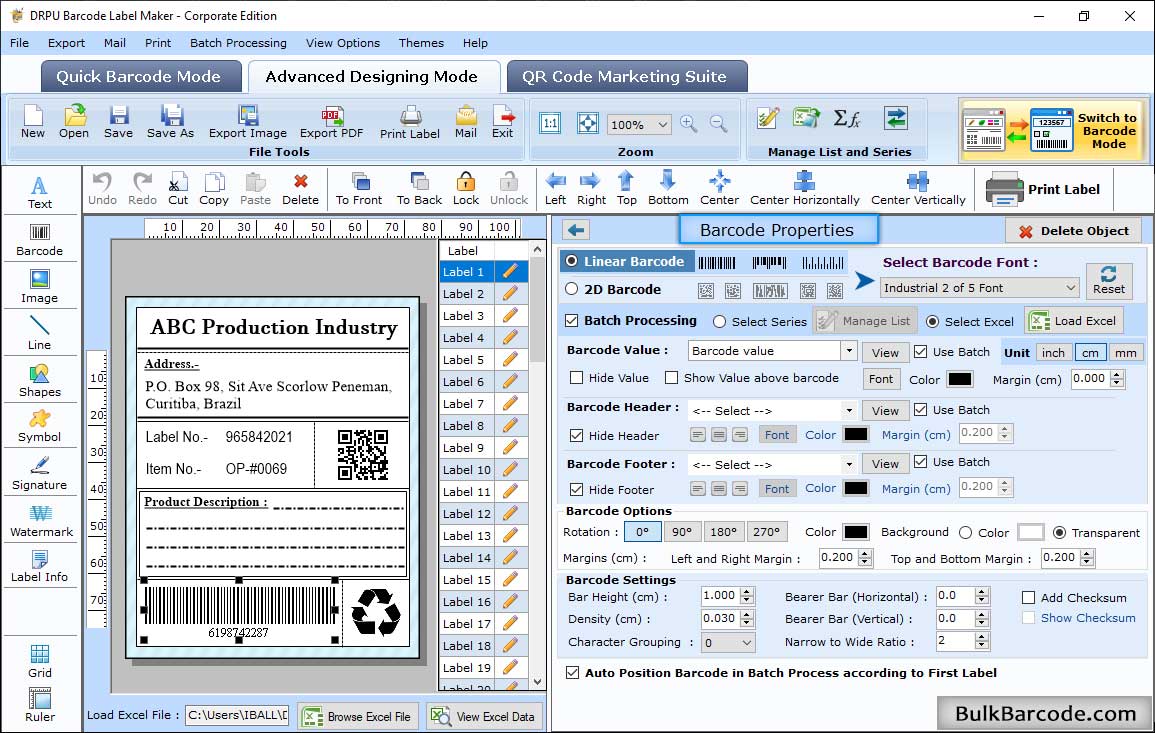Open the Shapes tool
The height and width of the screenshot is (733, 1155).
coord(40,381)
